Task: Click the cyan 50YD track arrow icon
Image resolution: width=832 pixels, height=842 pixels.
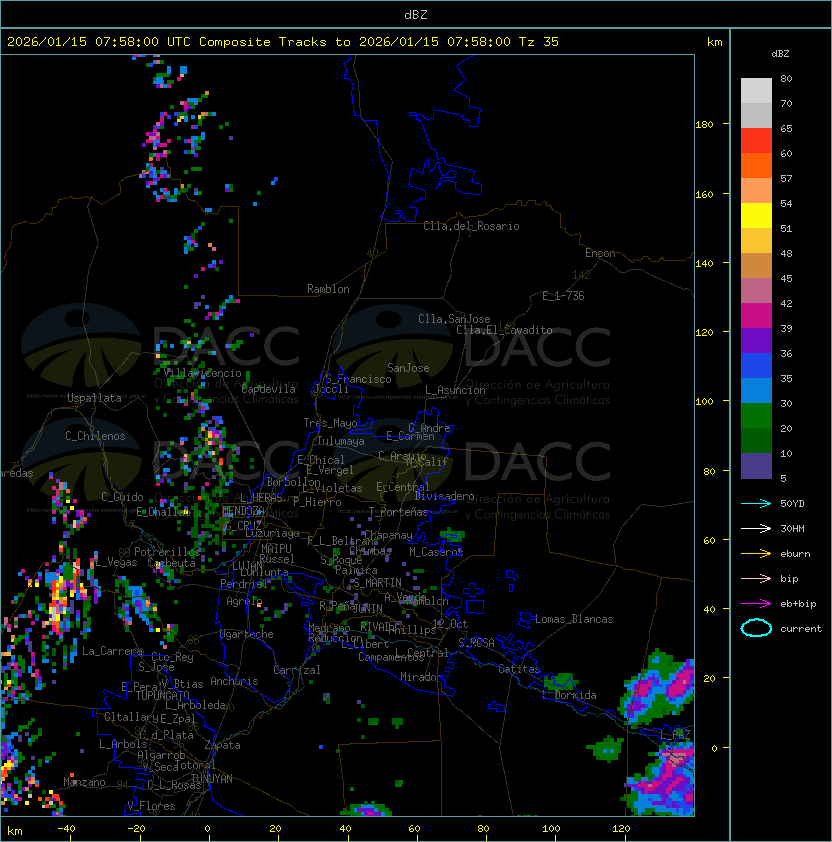Action: click(x=756, y=503)
